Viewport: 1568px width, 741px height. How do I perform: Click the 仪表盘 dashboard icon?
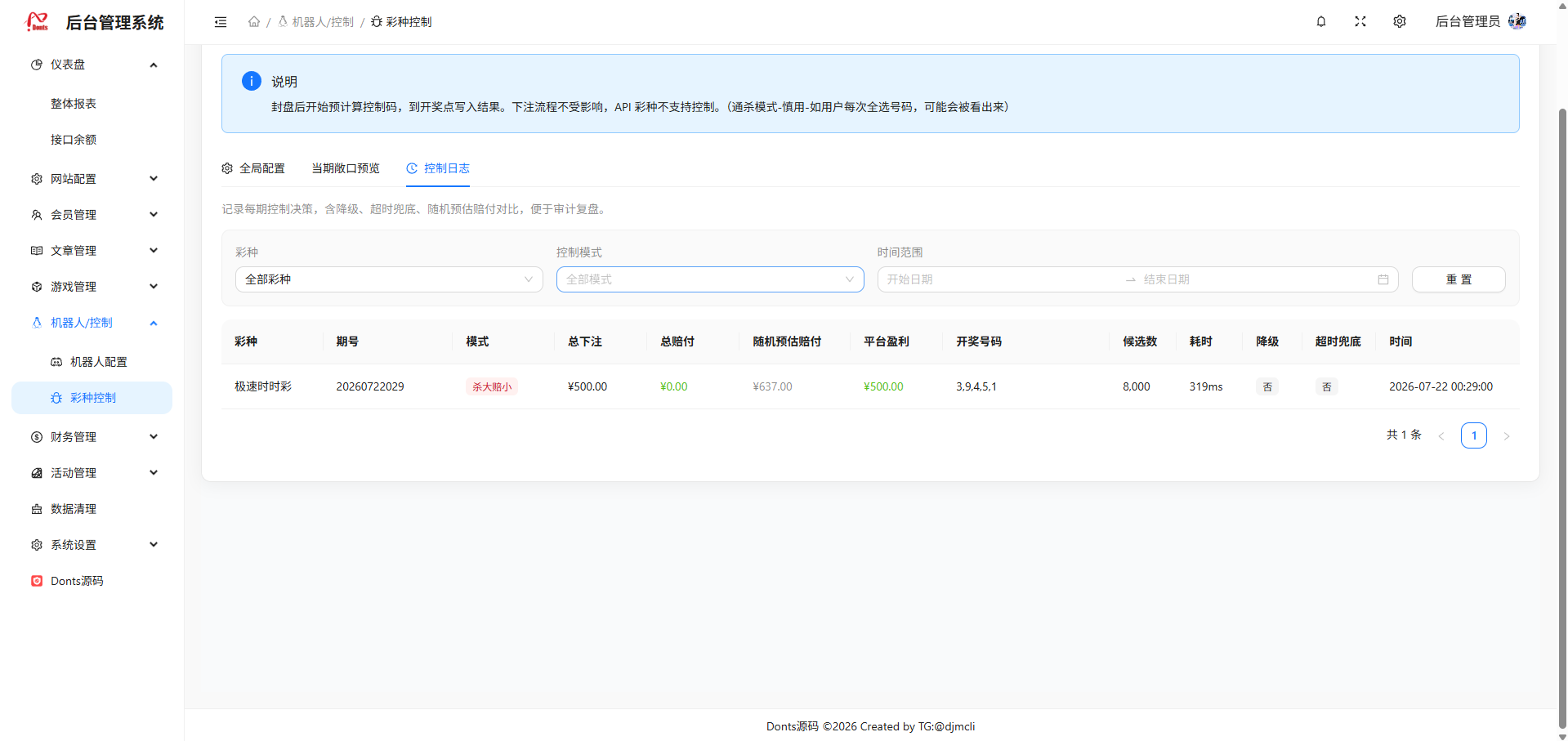(37, 65)
